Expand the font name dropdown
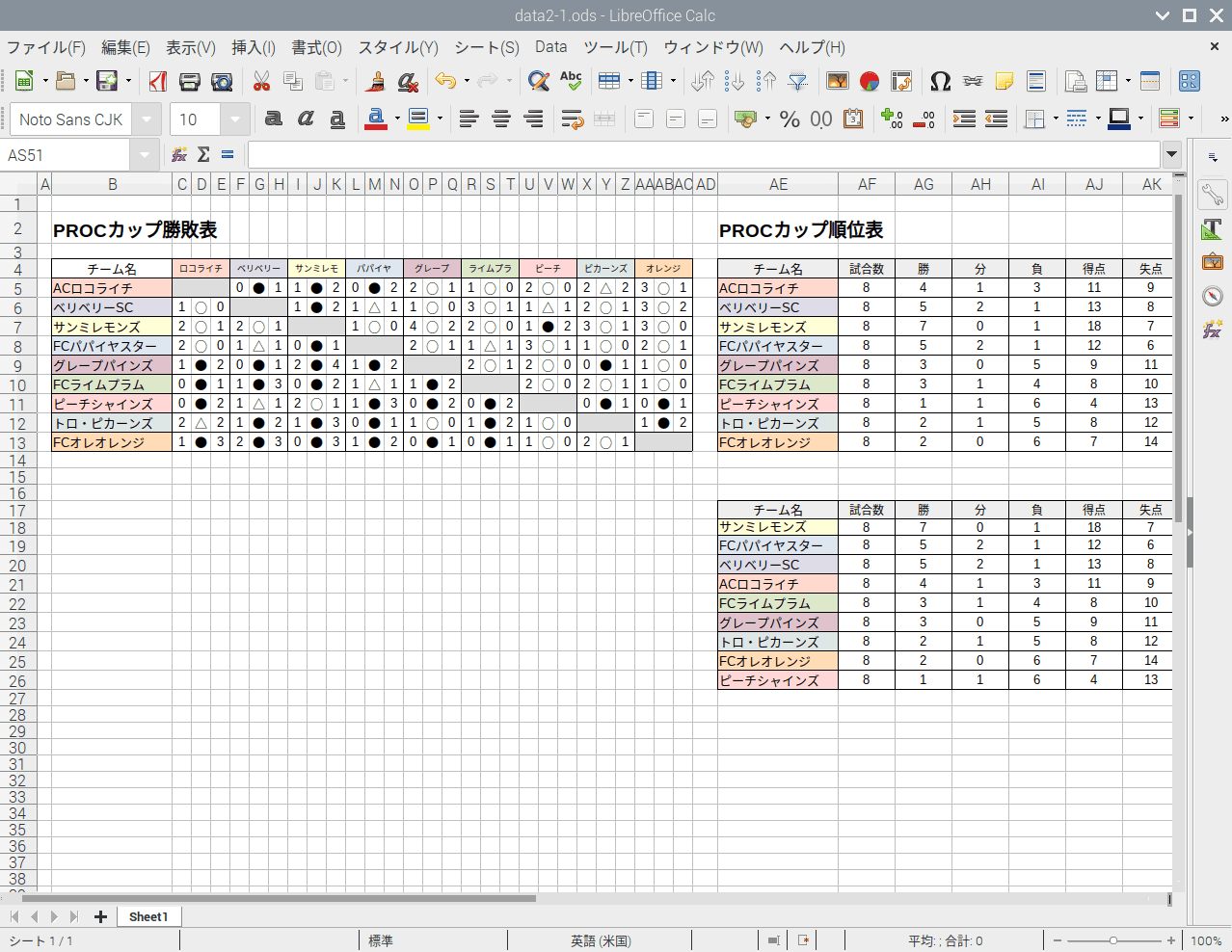This screenshot has height=952, width=1232. [147, 119]
